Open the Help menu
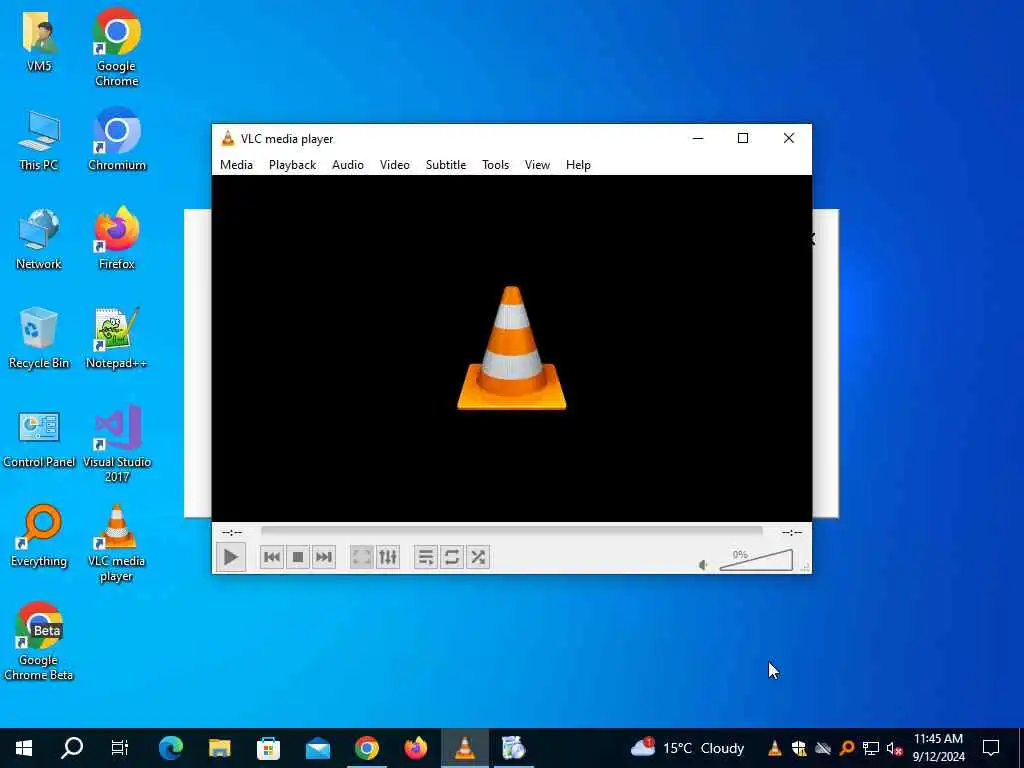1024x768 pixels. (578, 165)
